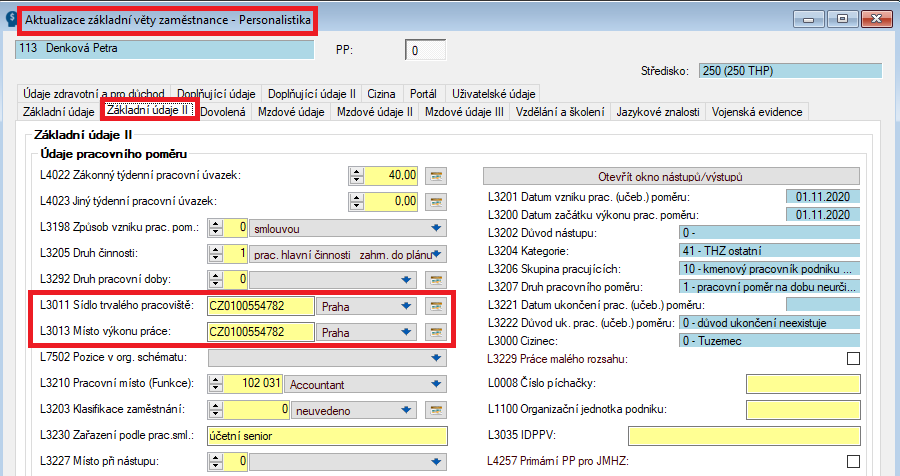Click the L0008 Číslo píchačky input field
900x476 pixels.
803,384
